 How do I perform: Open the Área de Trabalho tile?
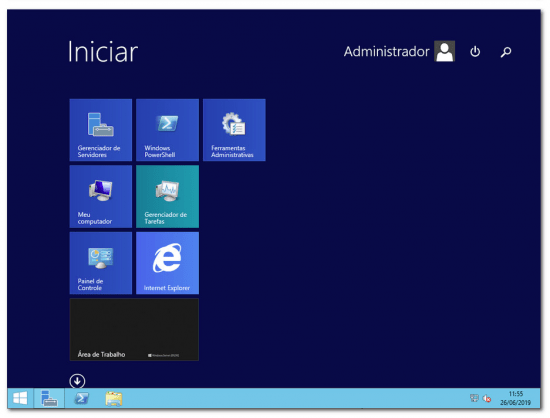click(134, 330)
